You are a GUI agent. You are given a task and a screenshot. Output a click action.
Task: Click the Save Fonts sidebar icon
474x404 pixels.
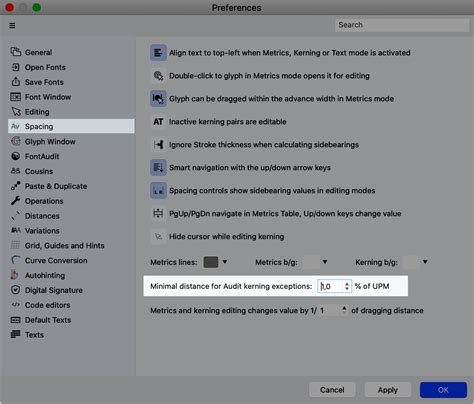(16, 82)
